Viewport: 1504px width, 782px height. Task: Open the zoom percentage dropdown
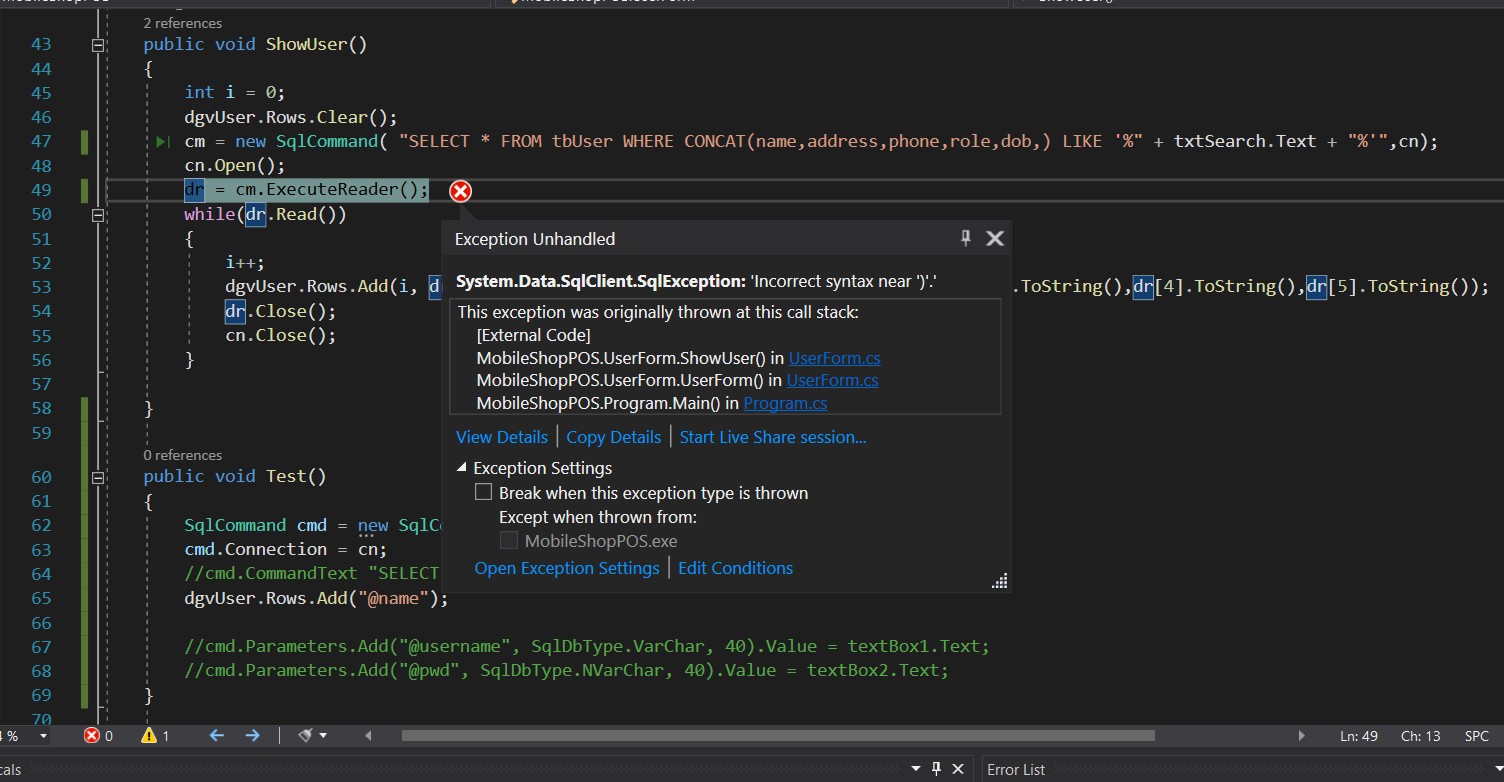43,736
